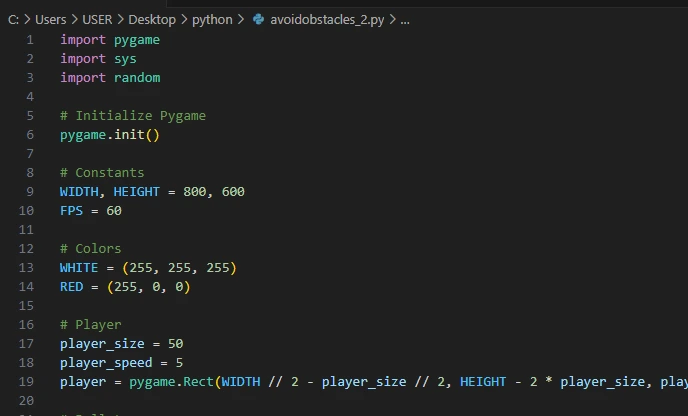Image resolution: width=688 pixels, height=416 pixels.
Task: Click the 'HEIGHT' constant on line 9
Action: click(136, 192)
